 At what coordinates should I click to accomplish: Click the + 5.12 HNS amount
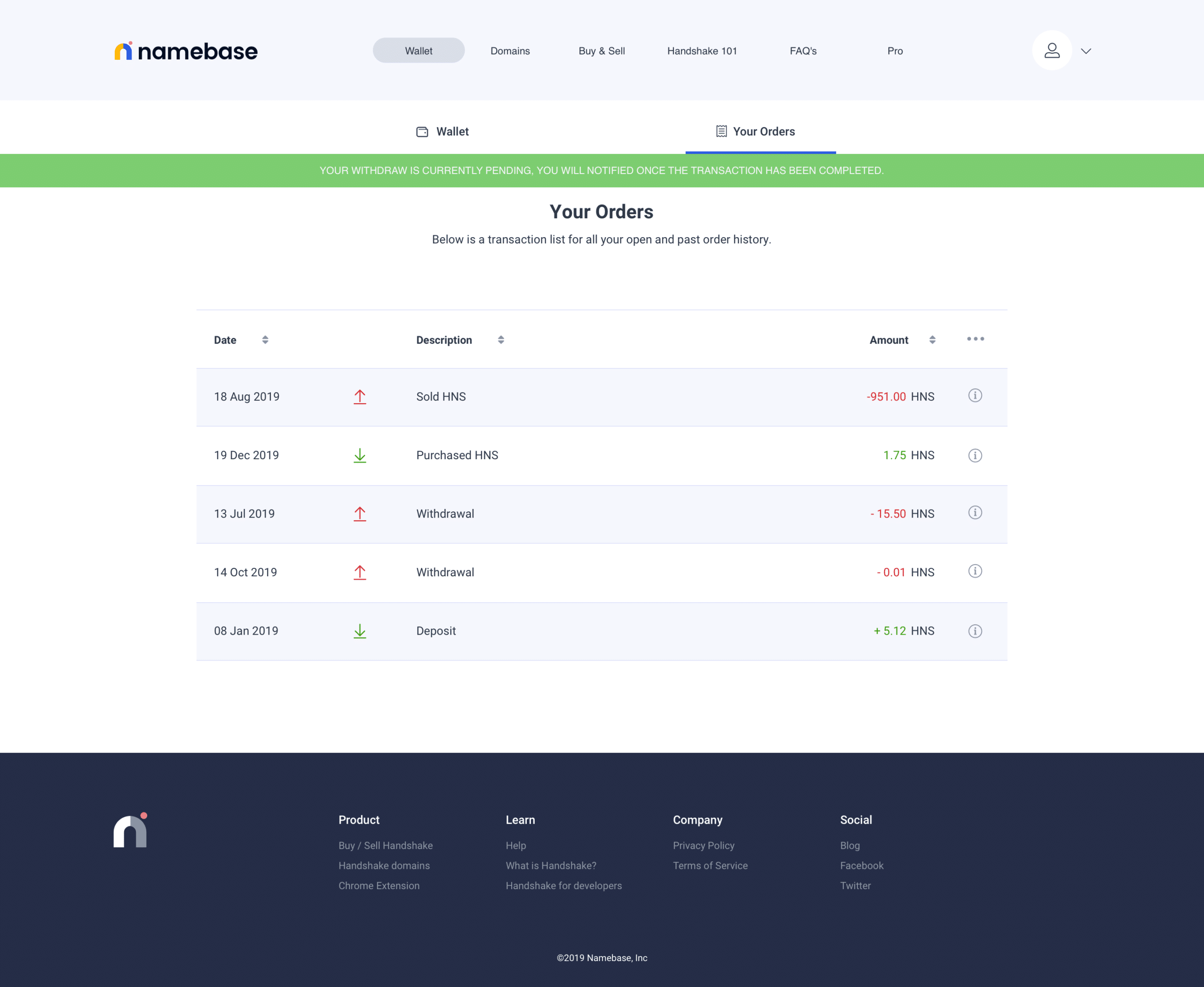[904, 631]
